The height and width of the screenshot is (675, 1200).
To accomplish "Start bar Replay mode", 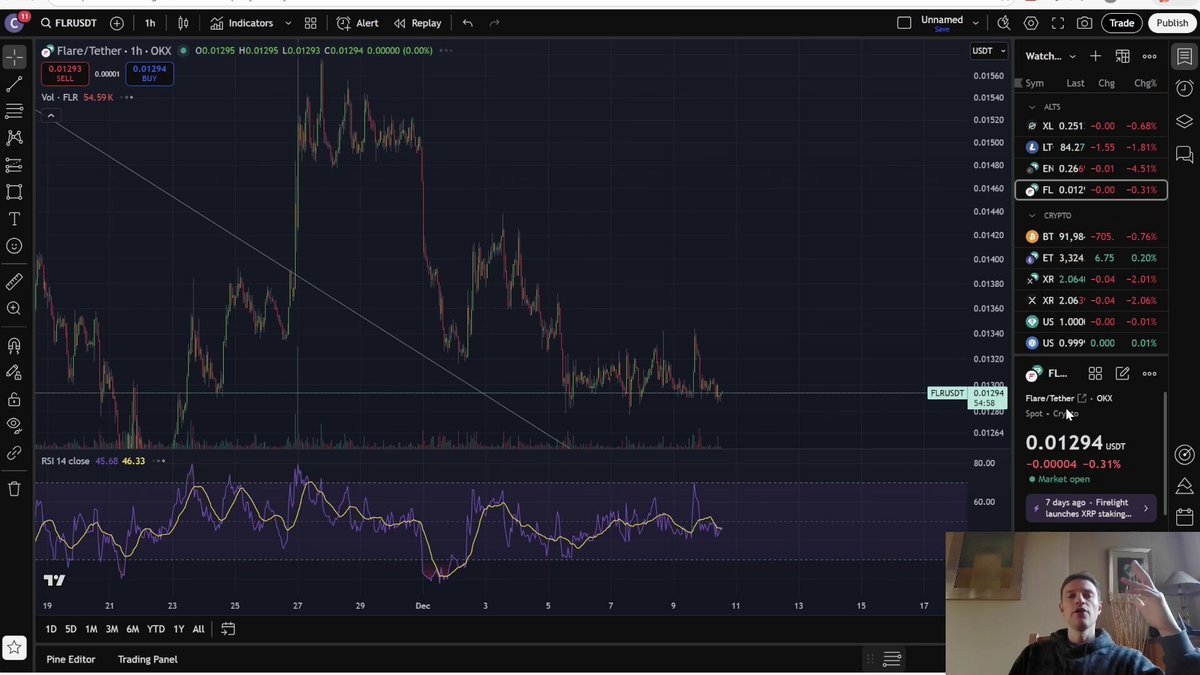I will (417, 23).
